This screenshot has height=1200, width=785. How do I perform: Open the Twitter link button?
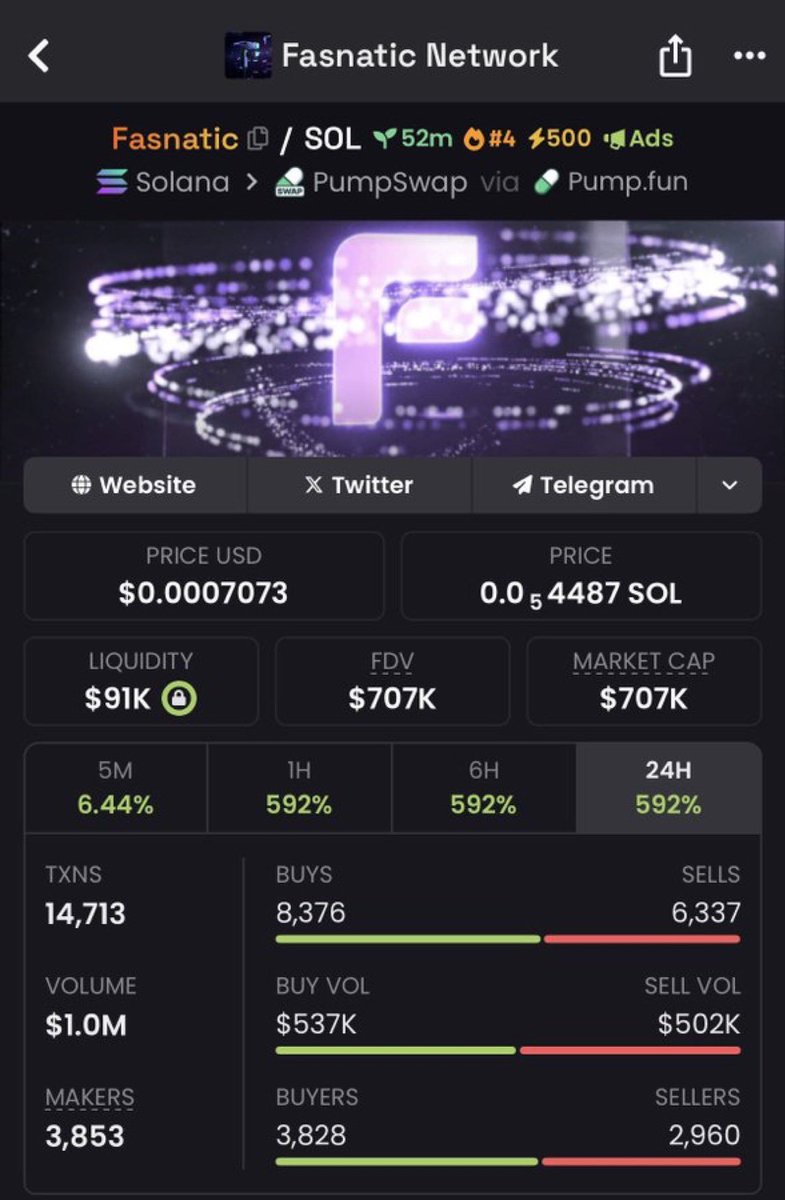pos(359,485)
